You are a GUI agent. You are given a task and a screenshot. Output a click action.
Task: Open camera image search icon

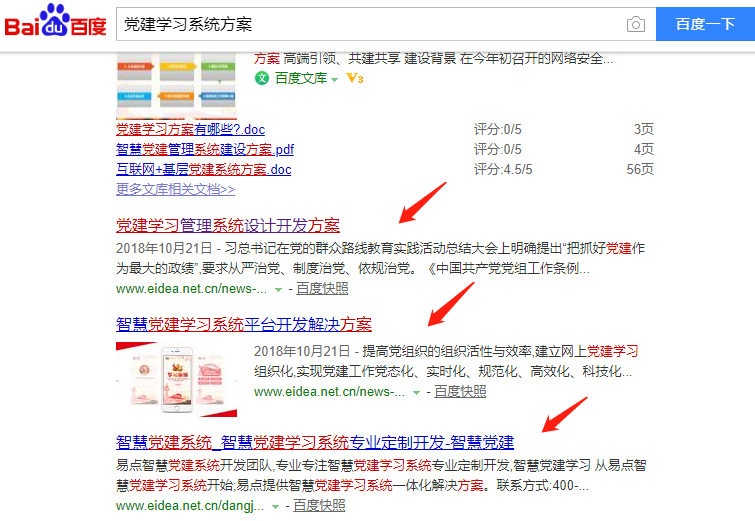click(x=636, y=24)
